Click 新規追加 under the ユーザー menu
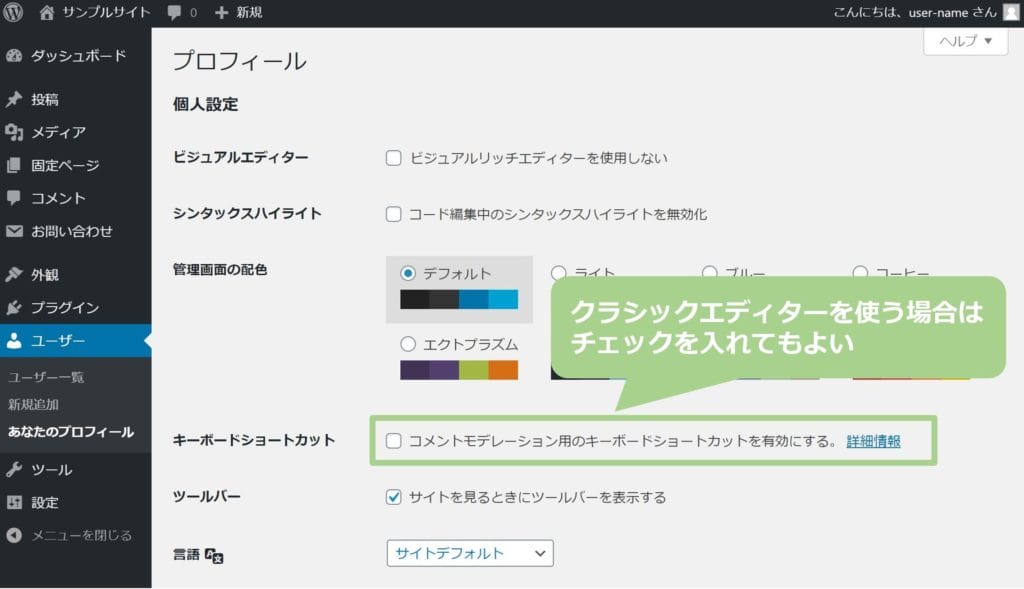Image resolution: width=1024 pixels, height=589 pixels. pyautogui.click(x=33, y=405)
